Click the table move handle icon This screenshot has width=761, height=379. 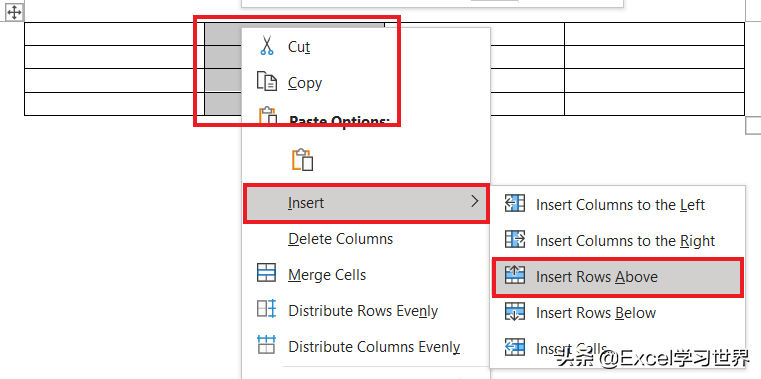coord(14,12)
